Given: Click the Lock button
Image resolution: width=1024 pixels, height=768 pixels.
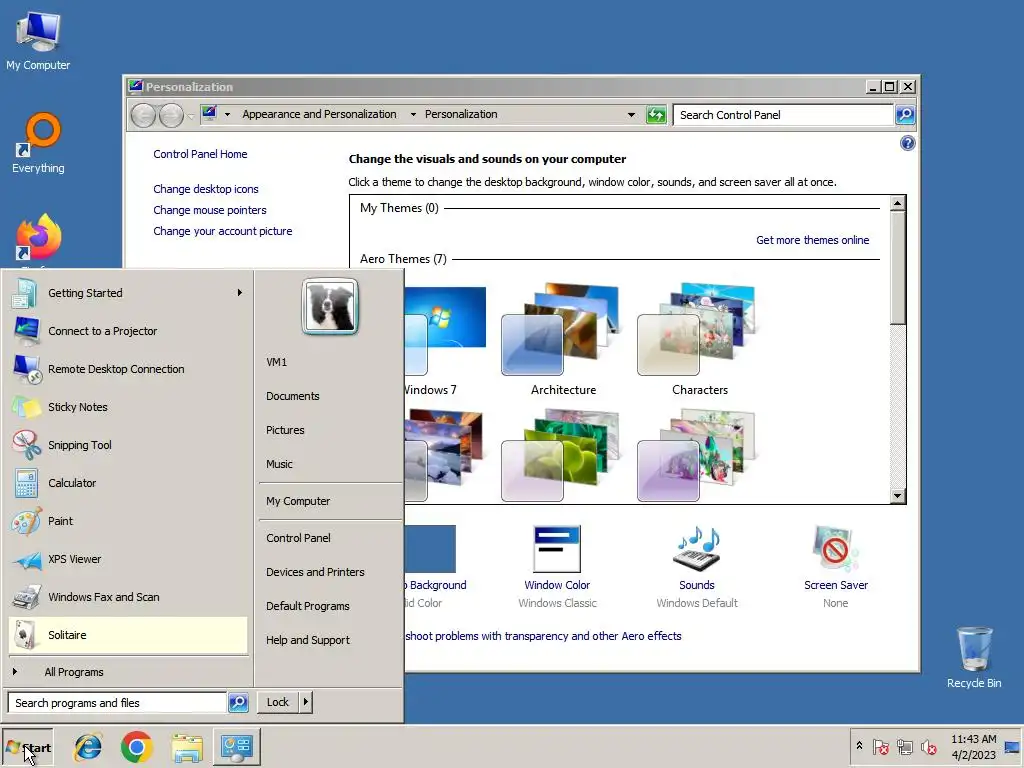Looking at the screenshot, I should click(x=278, y=703).
